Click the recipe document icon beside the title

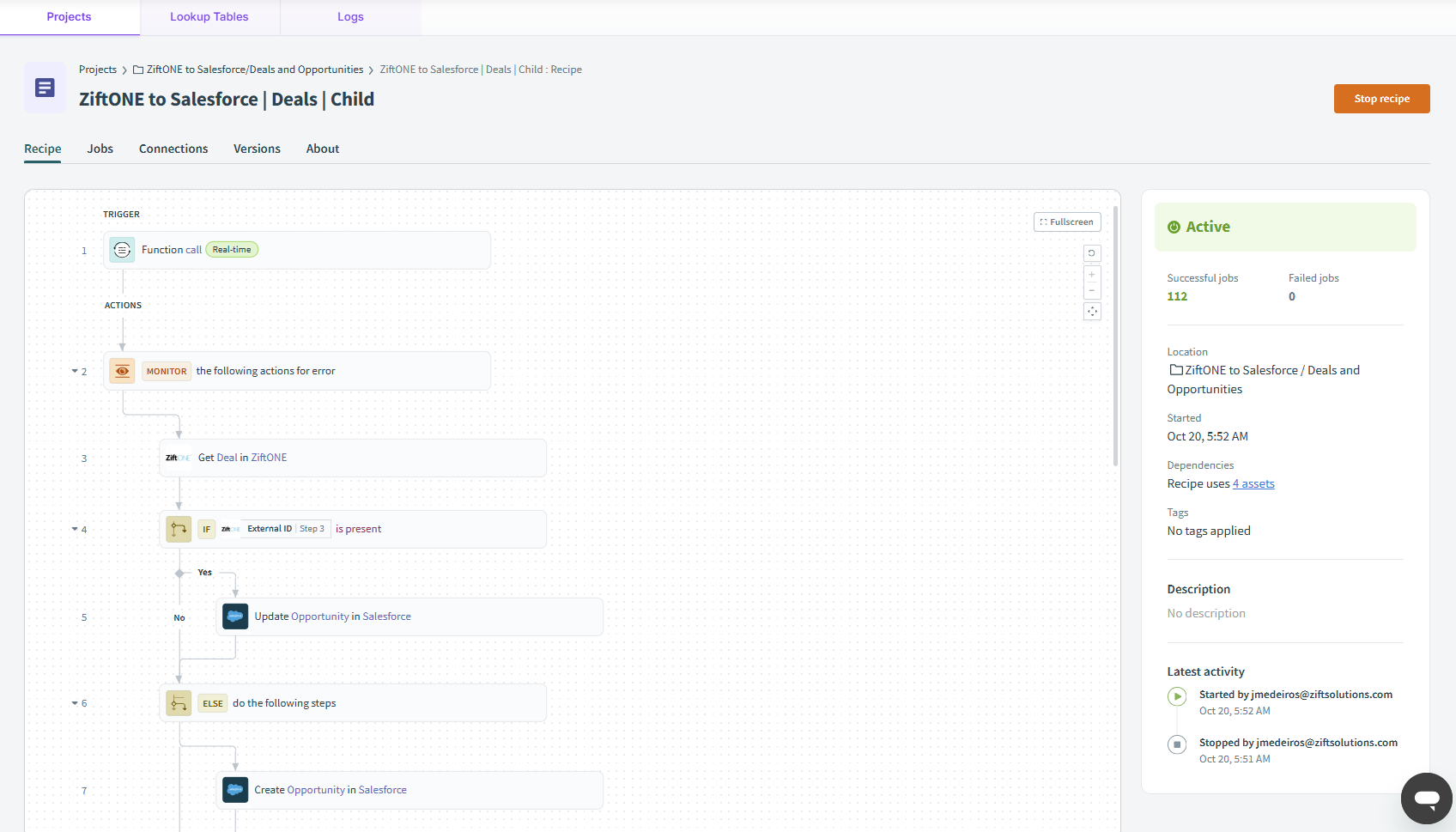coord(45,88)
